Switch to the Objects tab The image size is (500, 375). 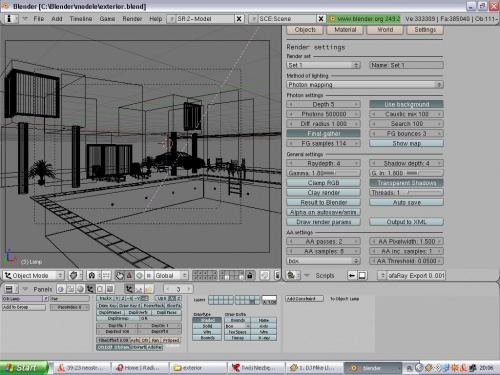tap(305, 30)
